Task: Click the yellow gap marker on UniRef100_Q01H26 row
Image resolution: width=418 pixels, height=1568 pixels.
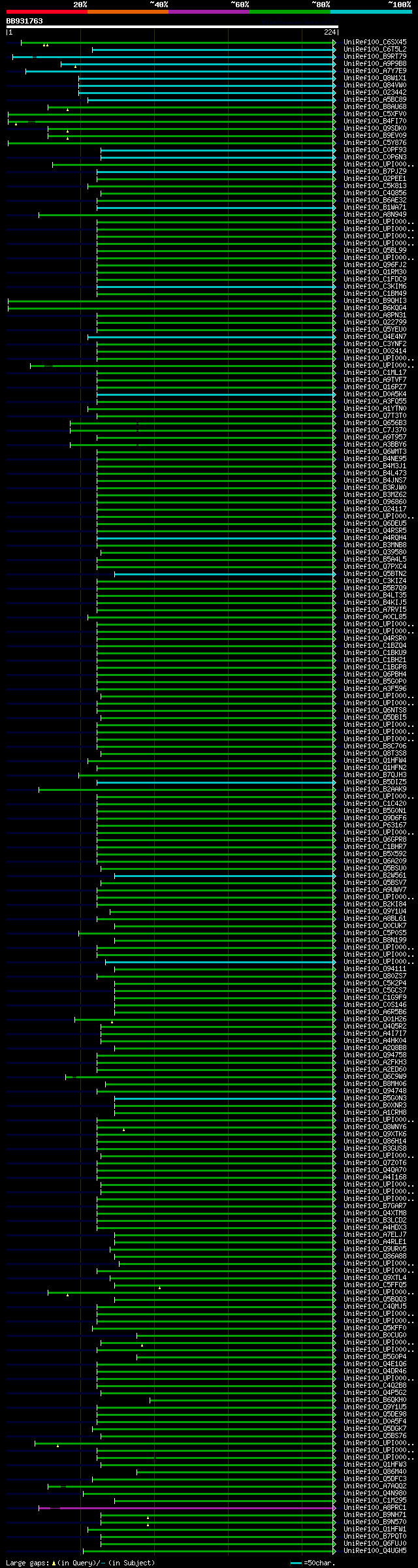Action: click(x=112, y=1022)
